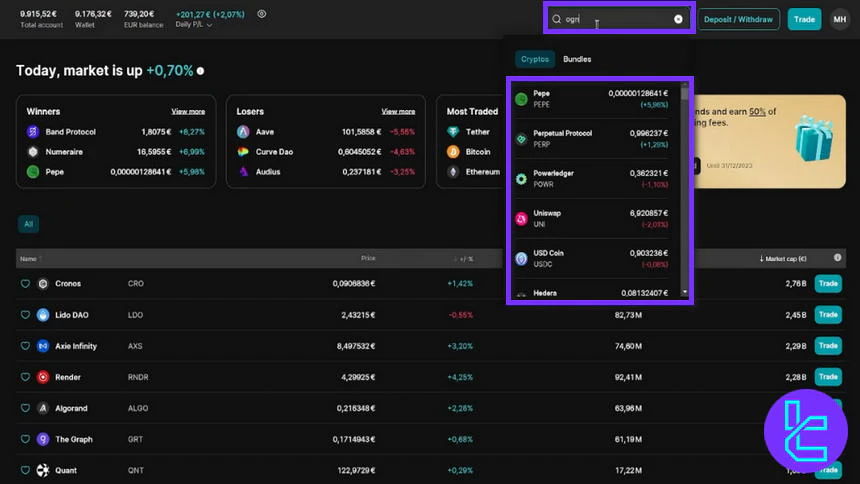
Task: Click the Cronos coin icon
Action: coord(43,284)
